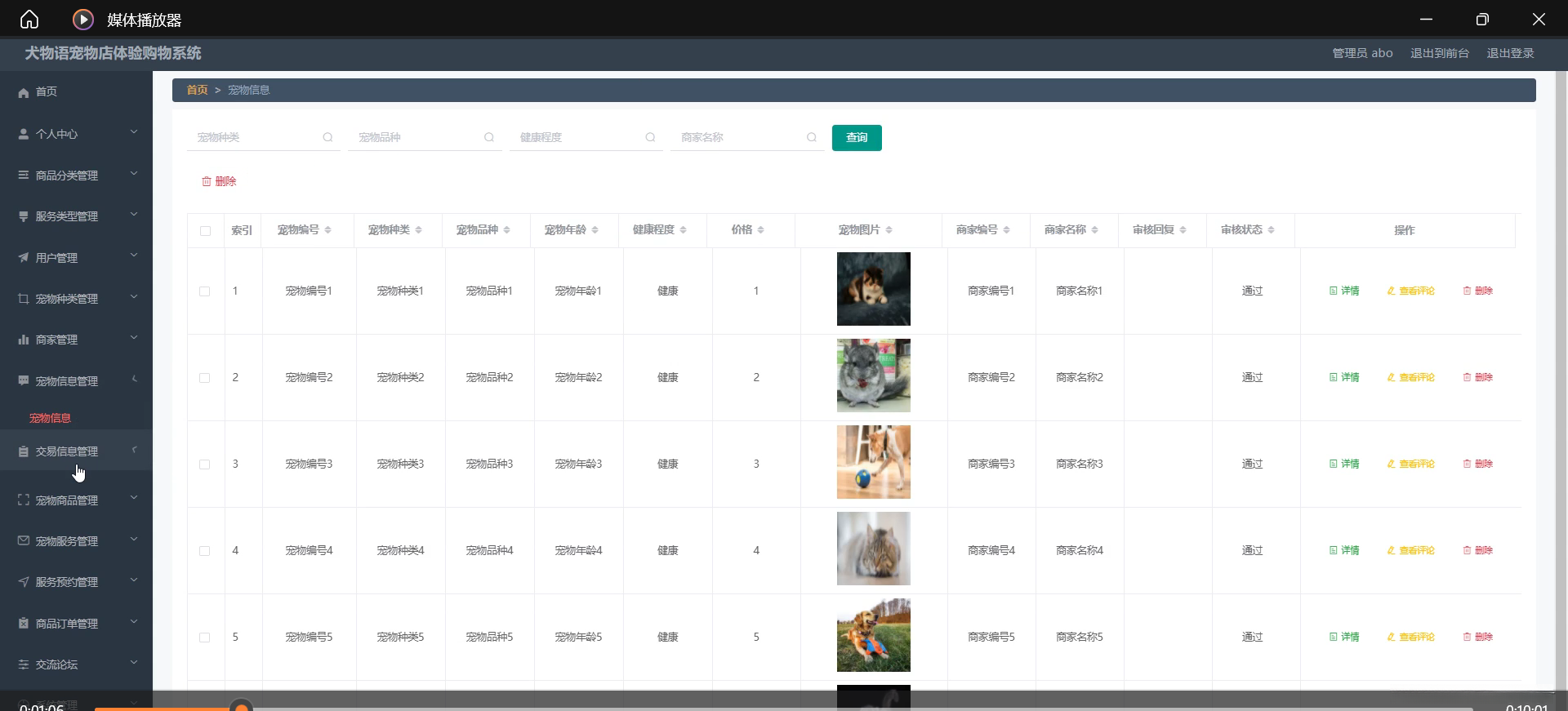
Task: Sort table by 宠物年龄 column arrows
Action: 595,230
